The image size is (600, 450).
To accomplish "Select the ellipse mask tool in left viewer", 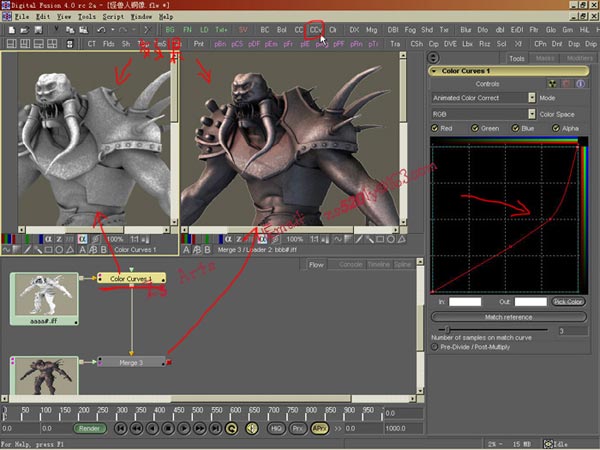I will (x=59, y=250).
